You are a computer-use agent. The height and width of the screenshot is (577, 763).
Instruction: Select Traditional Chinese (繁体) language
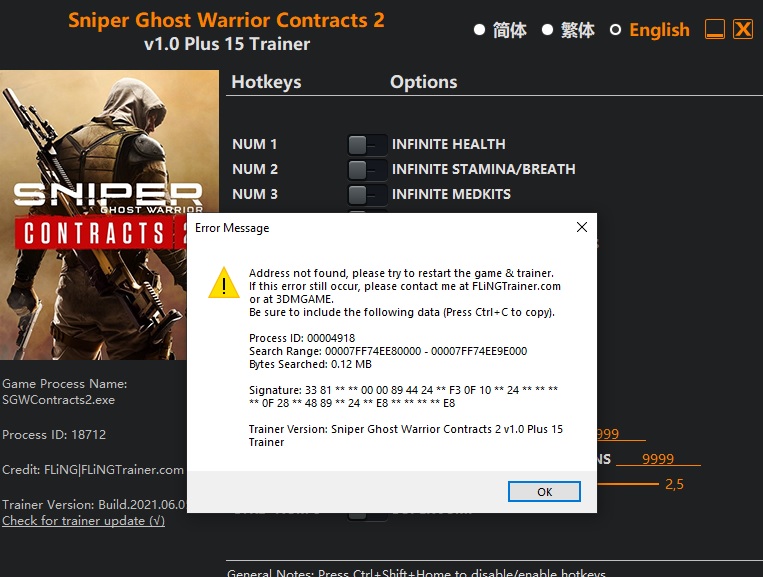pos(568,30)
